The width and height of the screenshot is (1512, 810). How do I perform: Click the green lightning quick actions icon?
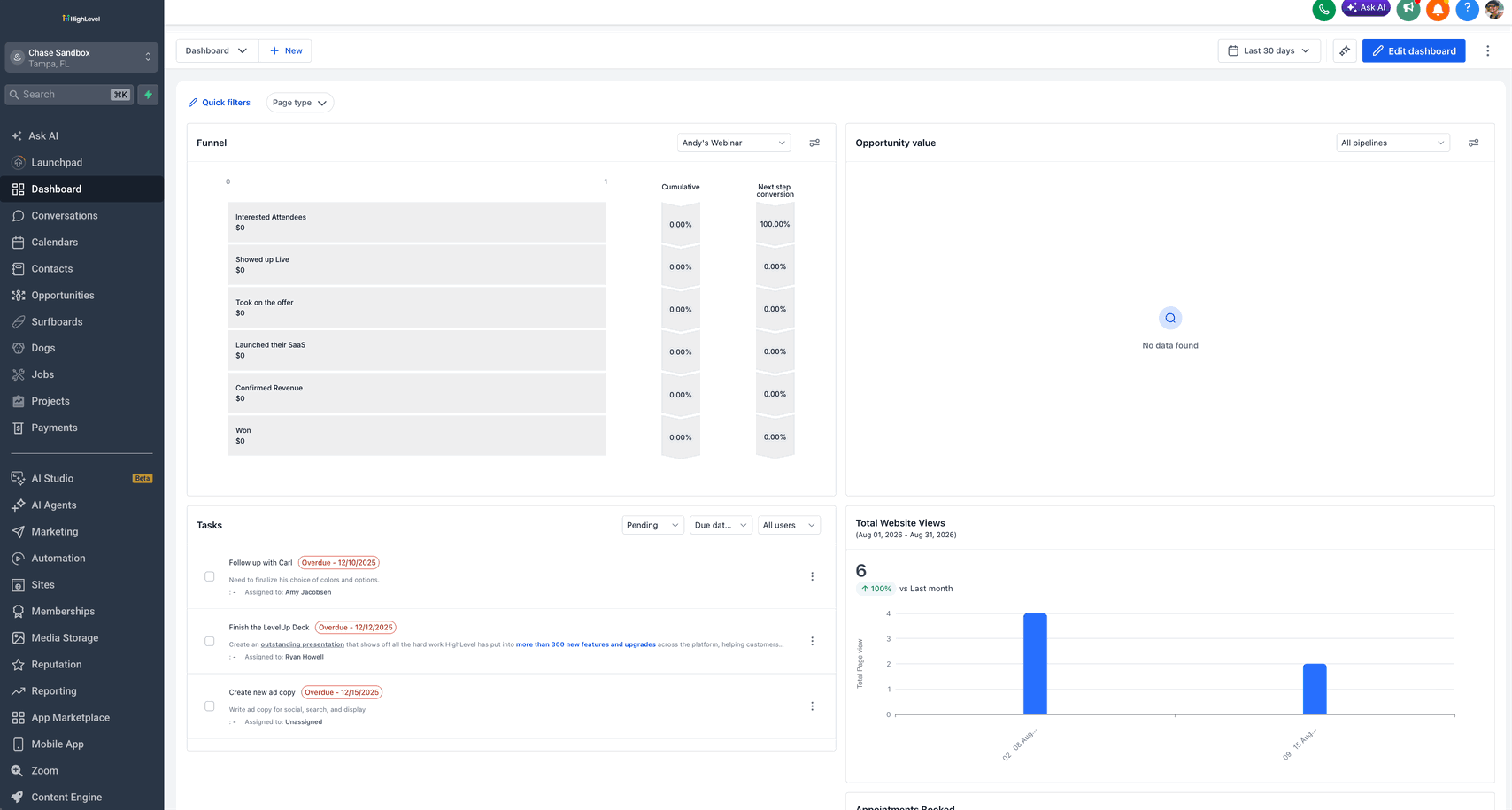tap(148, 95)
